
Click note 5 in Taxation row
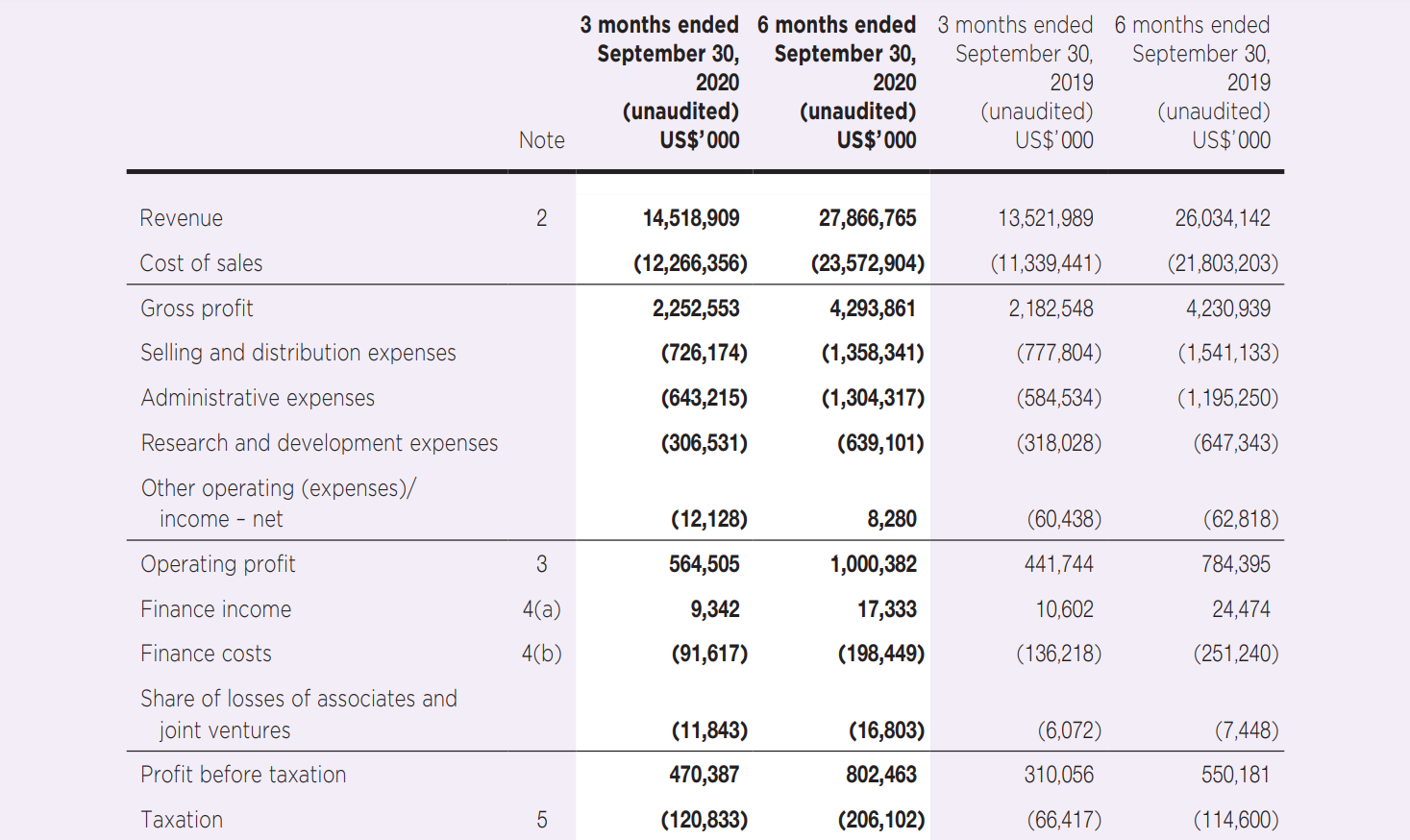[x=541, y=820]
